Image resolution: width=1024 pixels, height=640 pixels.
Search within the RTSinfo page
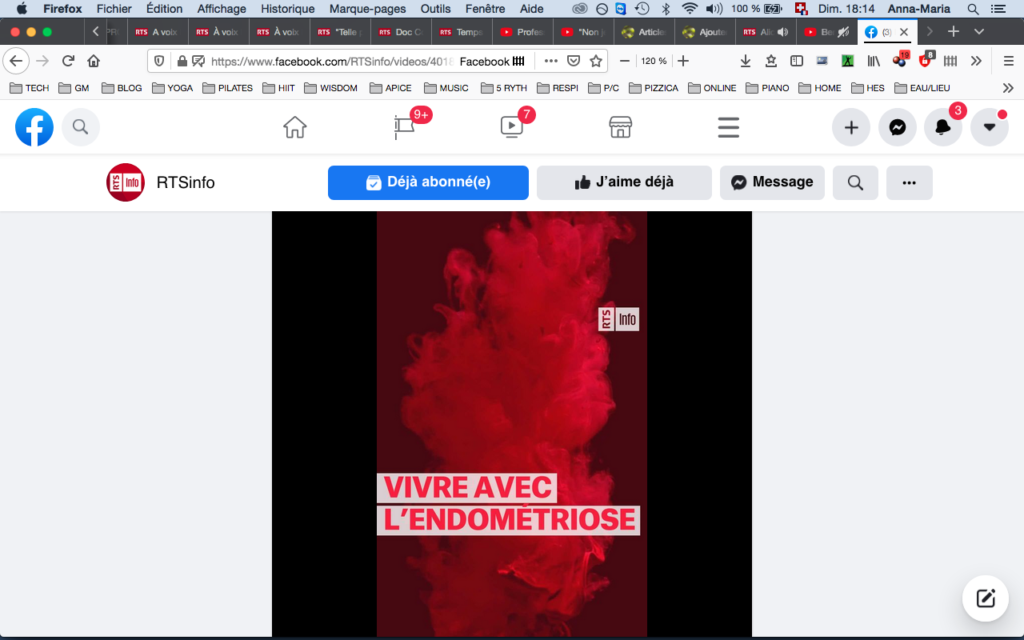coord(855,183)
